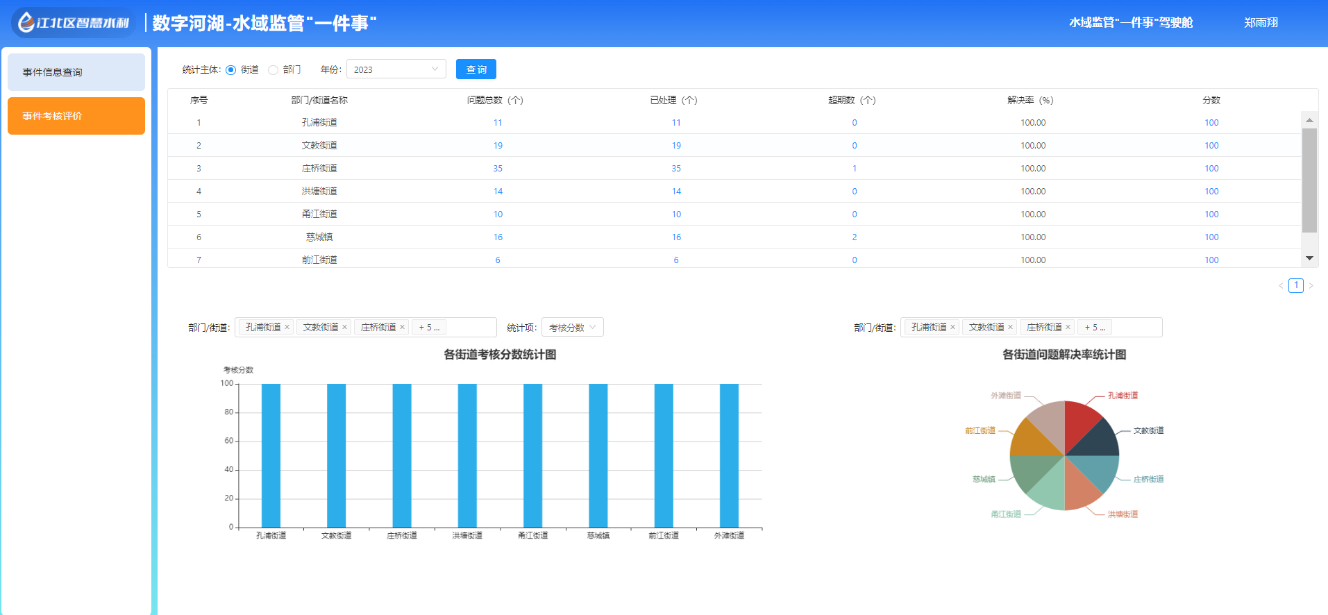The width and height of the screenshot is (1328, 615).
Task: Select the 部门 radio button
Action: tap(273, 70)
